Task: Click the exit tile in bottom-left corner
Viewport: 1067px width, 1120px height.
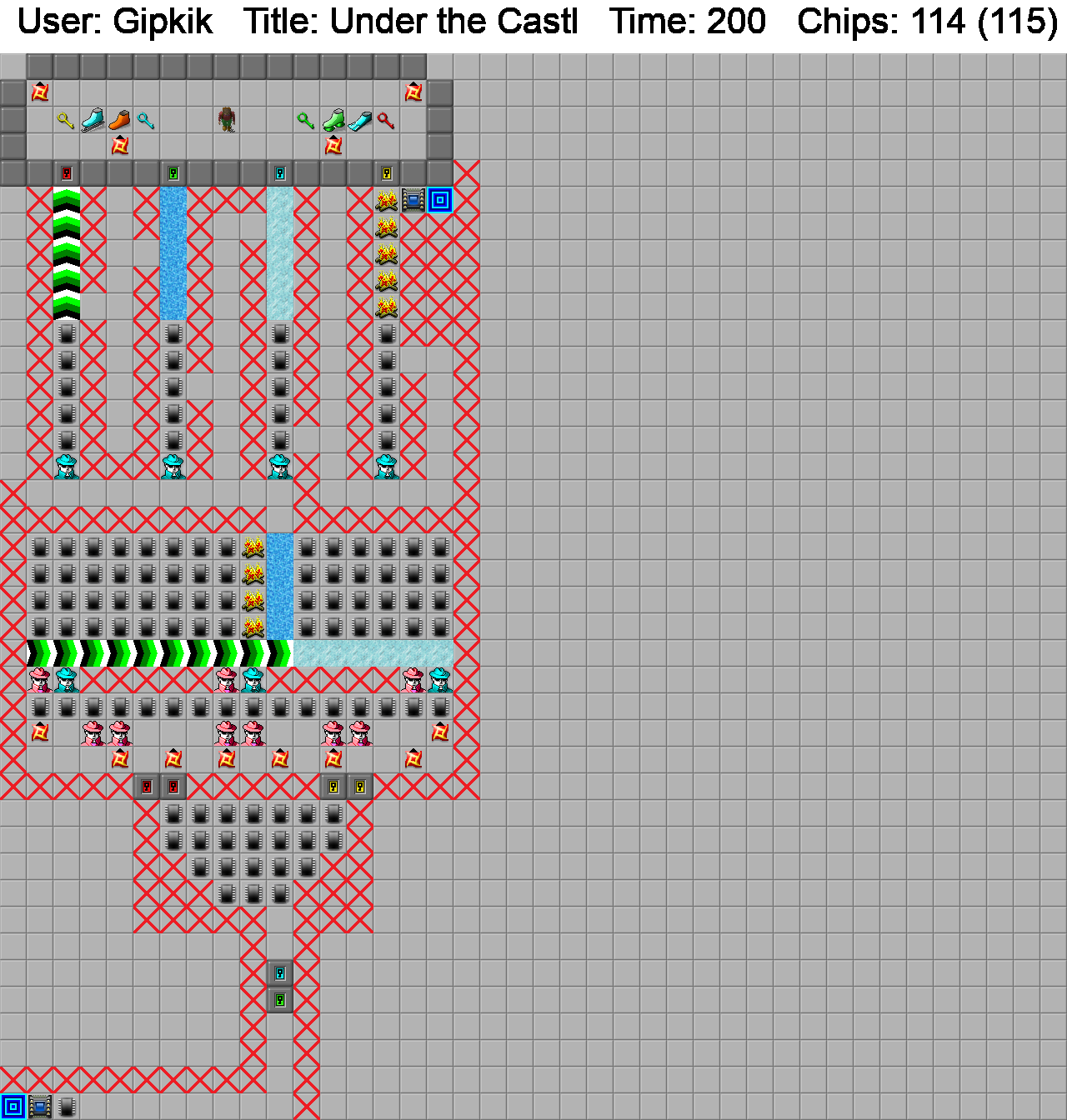Action: coord(13,1107)
